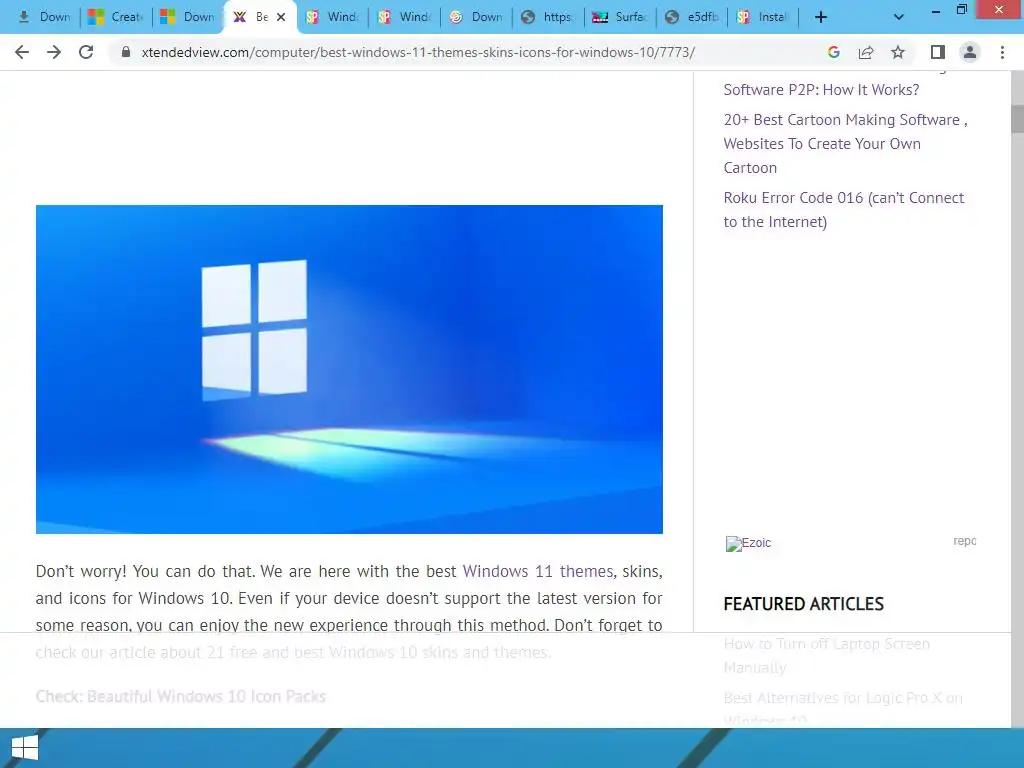This screenshot has height=768, width=1024.
Task: Open 20+ Best Cartoon Making Software link
Action: (845, 144)
